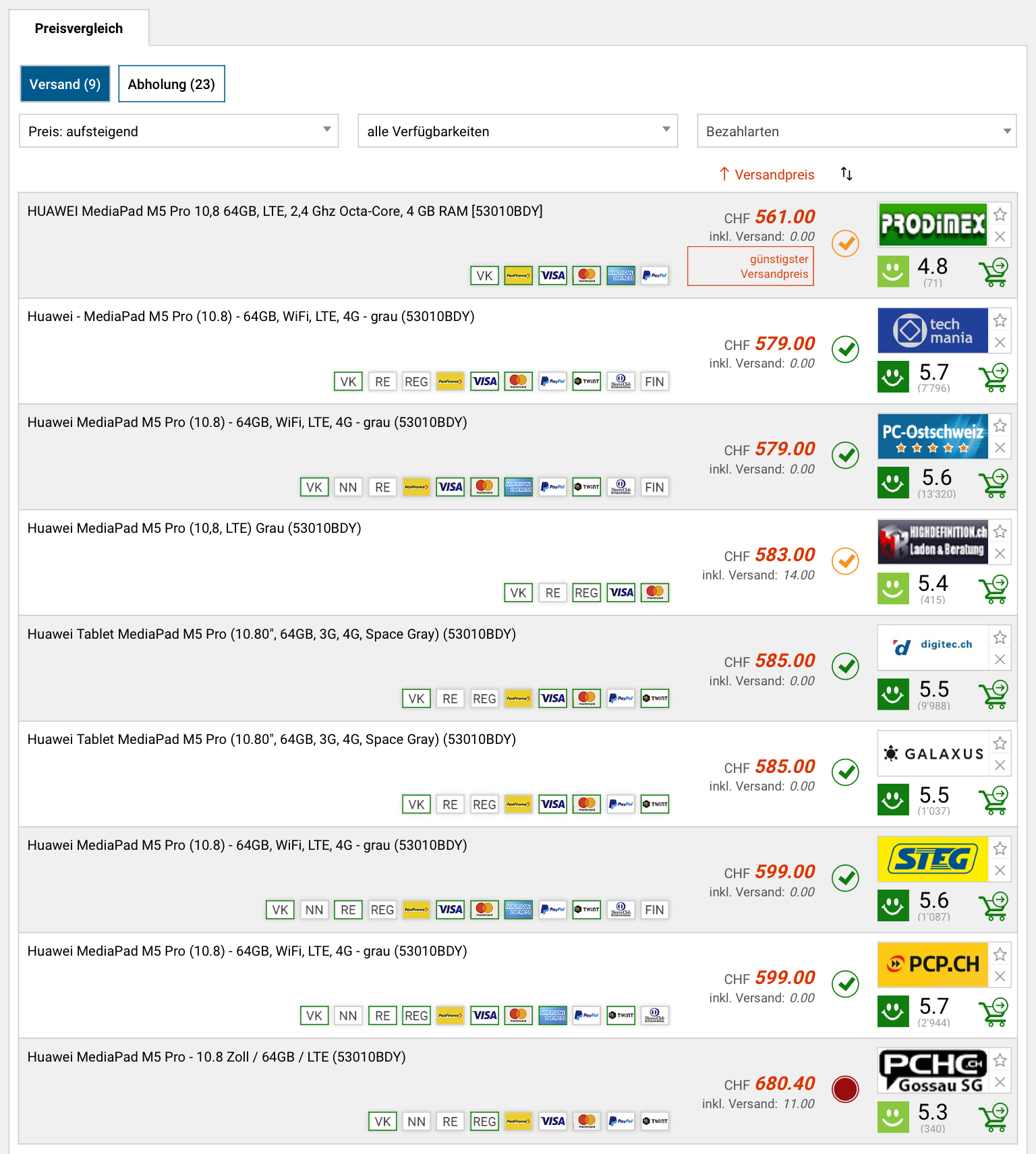Favorite the PC-Ostschweiz shop with star
Screen dimensions: 1036x1154
[1000, 426]
